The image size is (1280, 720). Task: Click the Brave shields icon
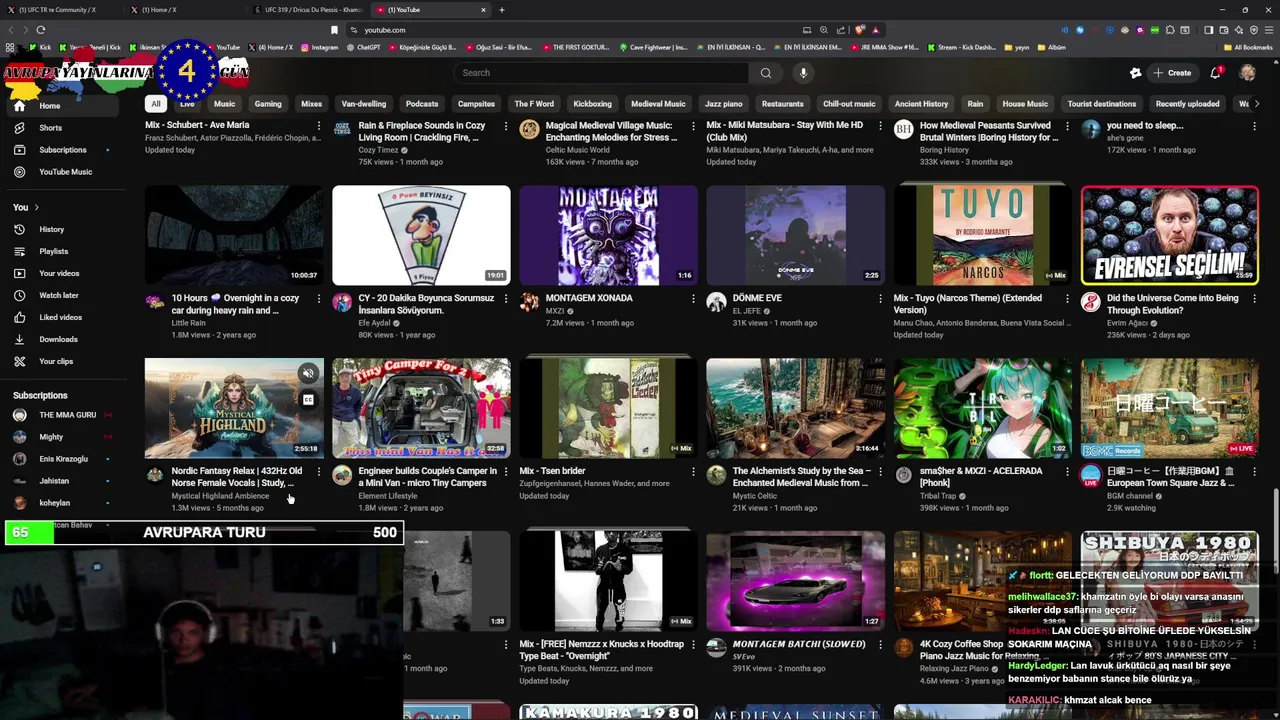[x=862, y=30]
